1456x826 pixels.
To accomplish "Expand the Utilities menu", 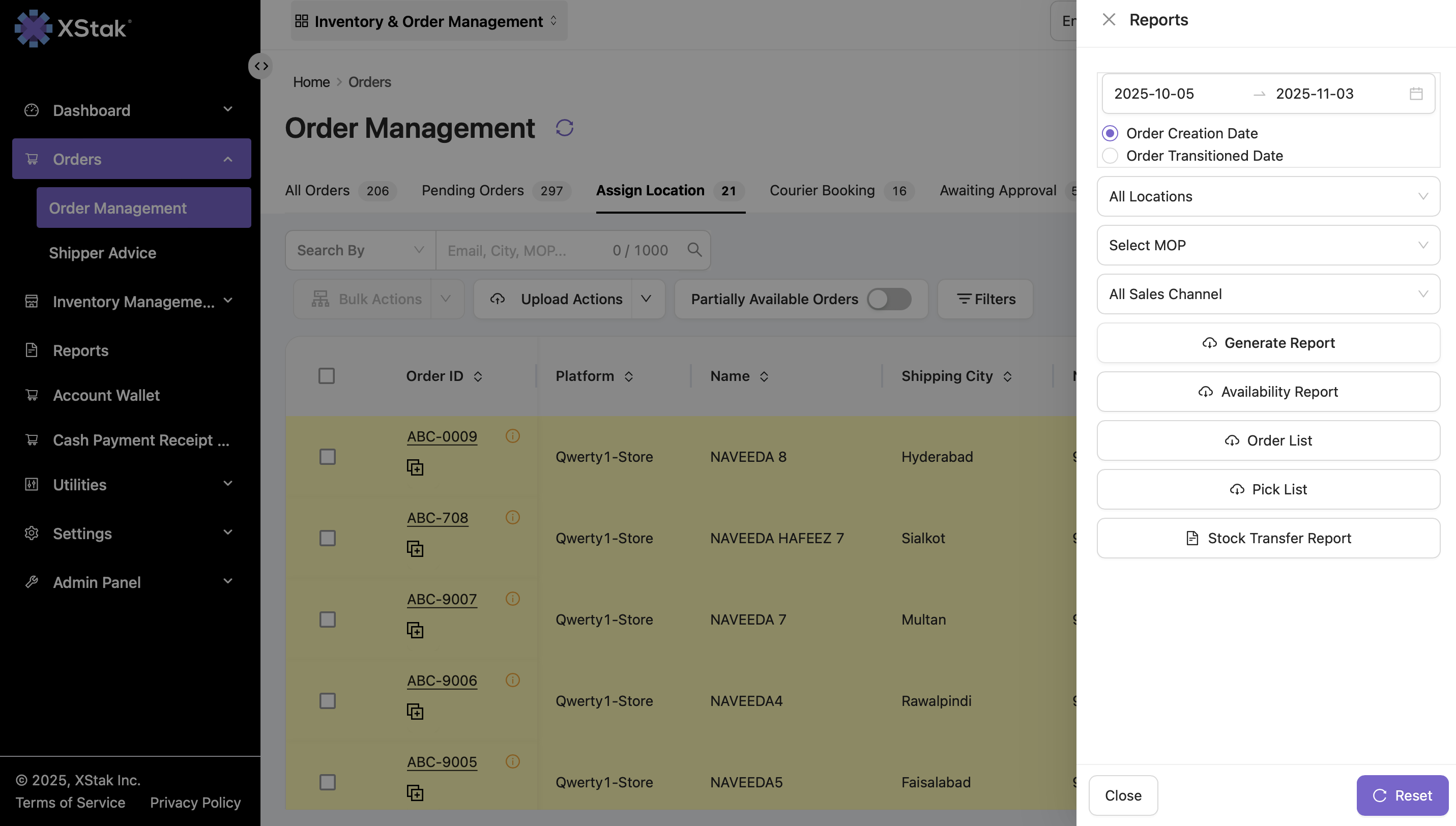I will click(131, 485).
